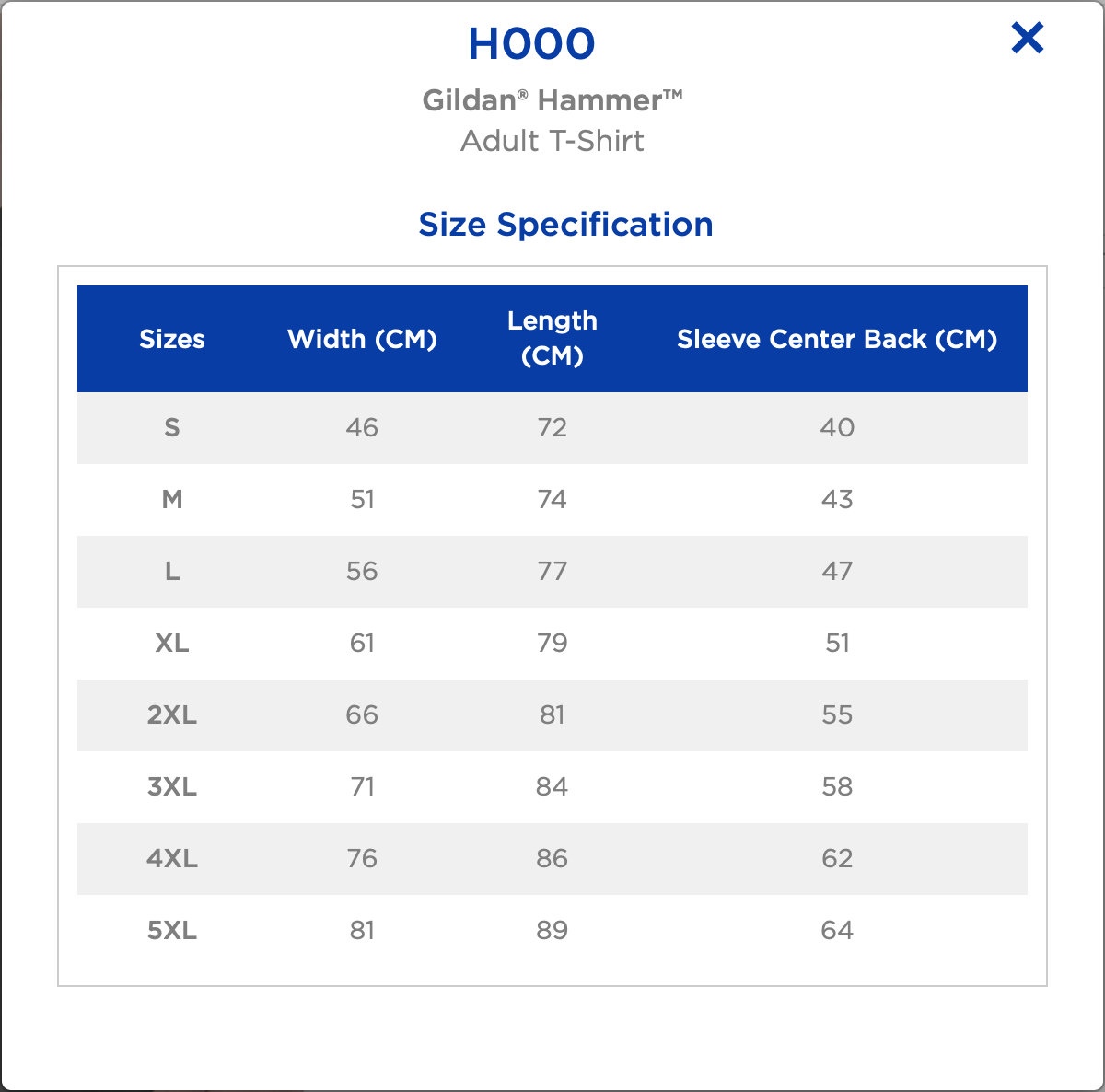Image resolution: width=1105 pixels, height=1092 pixels.
Task: Close the size specification popup
Action: click(1027, 39)
